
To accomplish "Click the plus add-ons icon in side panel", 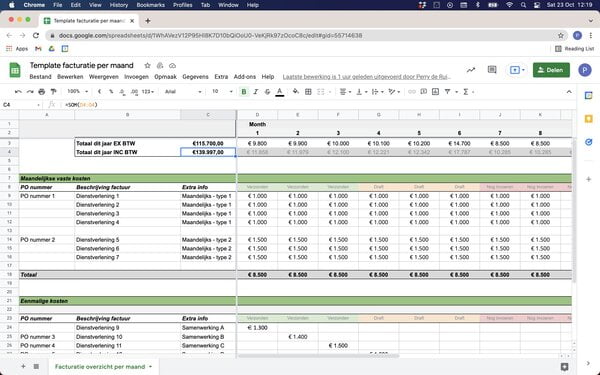I will pos(589,179).
